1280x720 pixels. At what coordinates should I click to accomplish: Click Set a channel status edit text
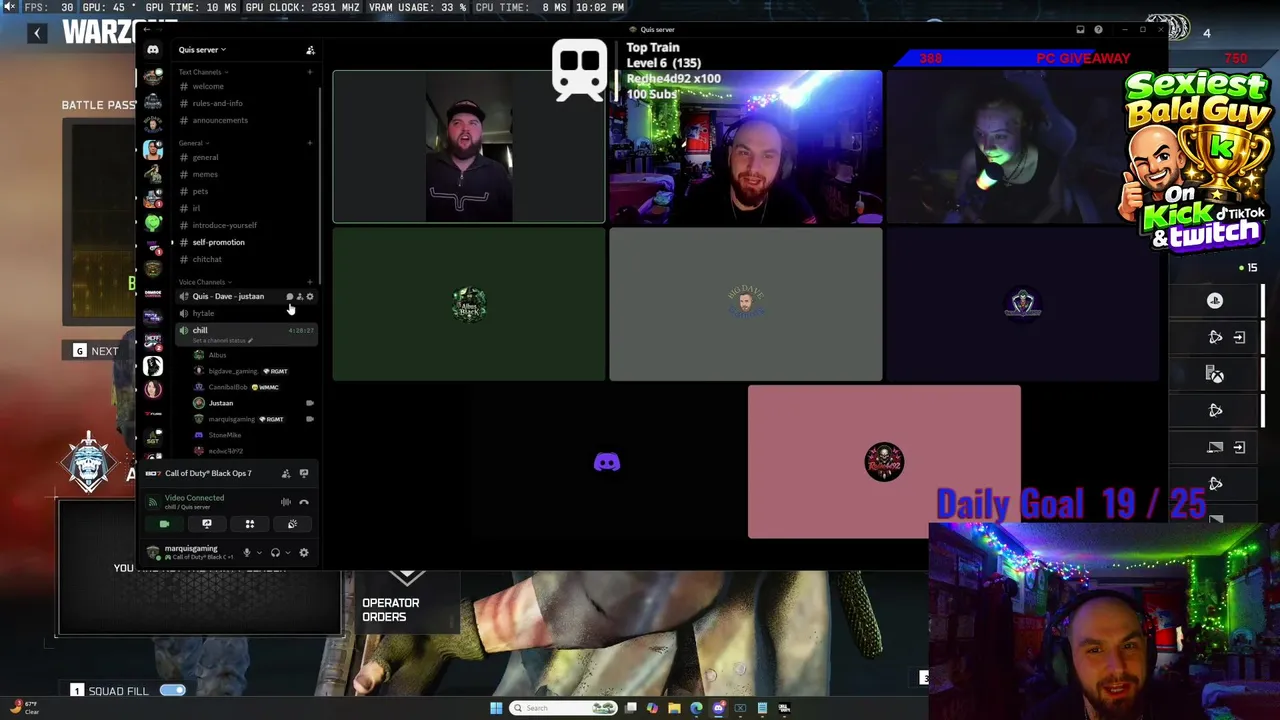[222, 340]
